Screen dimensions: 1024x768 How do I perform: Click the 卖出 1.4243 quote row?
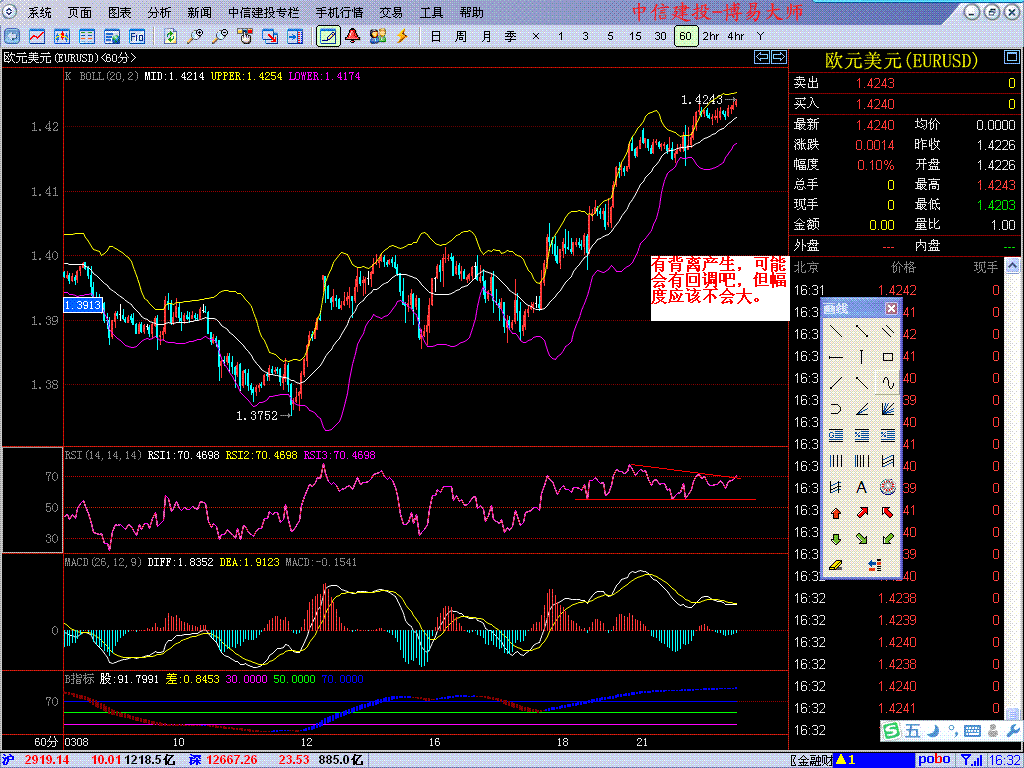pos(905,83)
